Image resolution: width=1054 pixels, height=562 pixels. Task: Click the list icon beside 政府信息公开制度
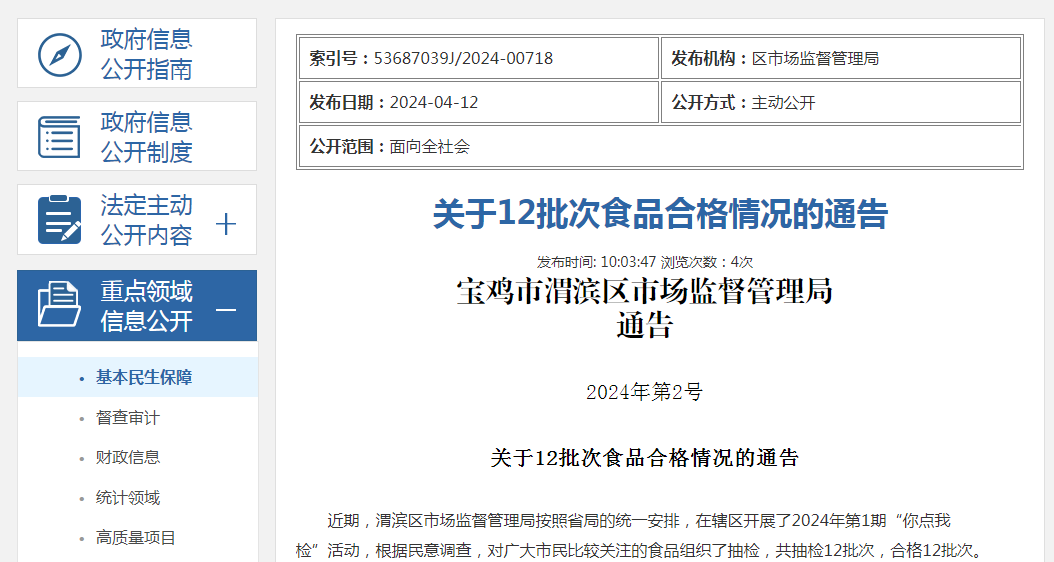pyautogui.click(x=59, y=137)
